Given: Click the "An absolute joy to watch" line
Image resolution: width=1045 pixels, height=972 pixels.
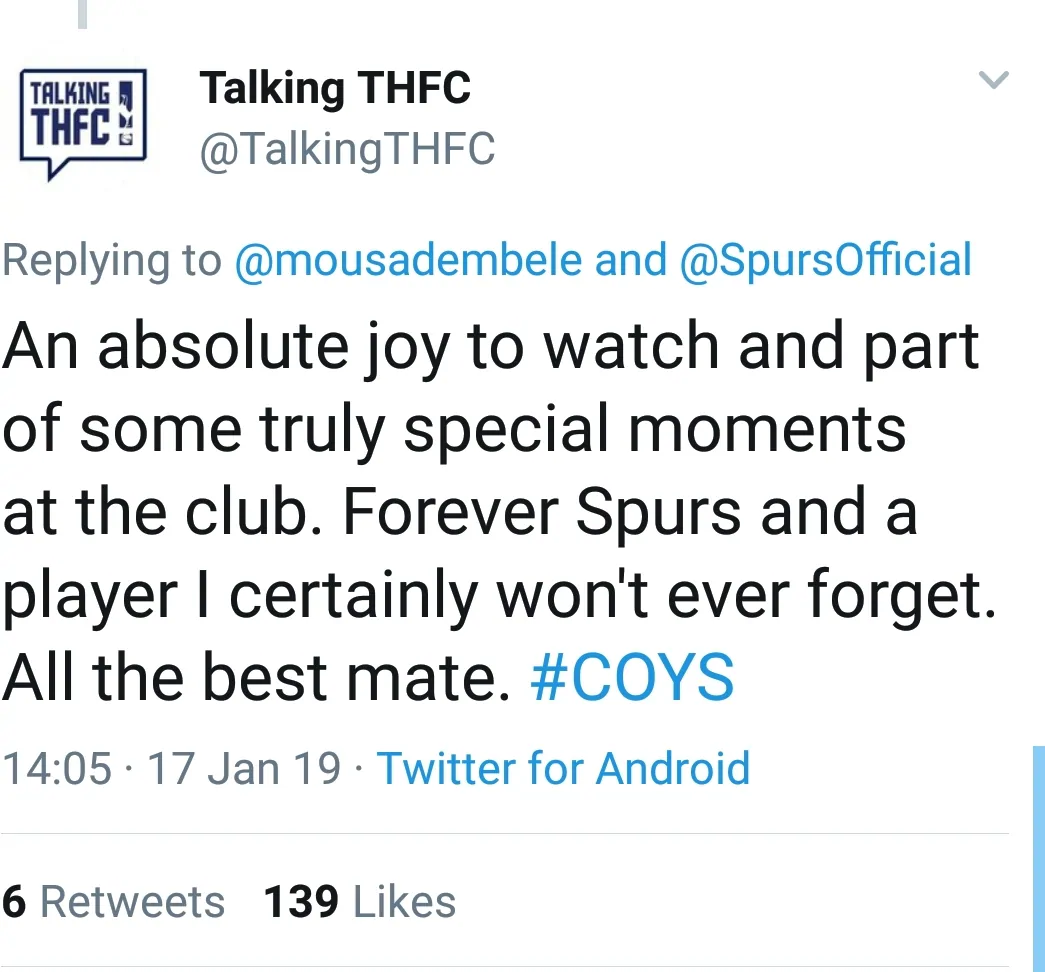Looking at the screenshot, I should click(490, 346).
